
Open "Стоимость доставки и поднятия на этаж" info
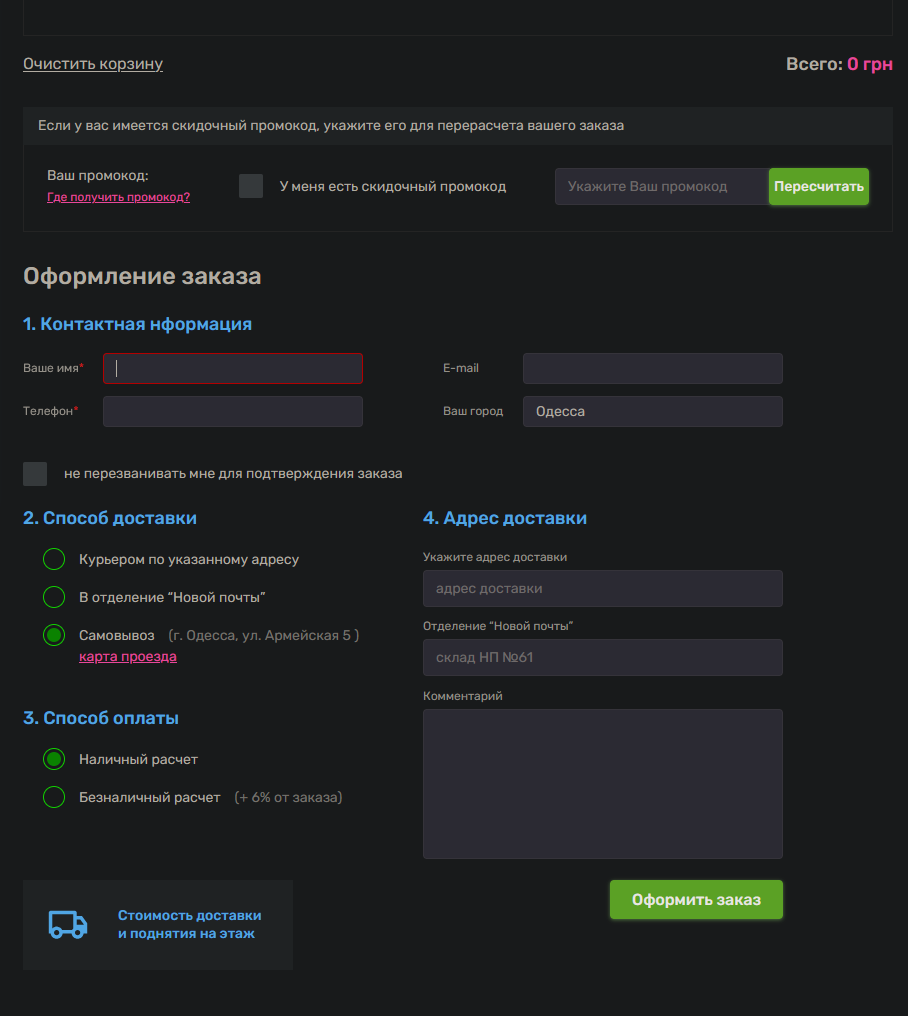[x=189, y=924]
